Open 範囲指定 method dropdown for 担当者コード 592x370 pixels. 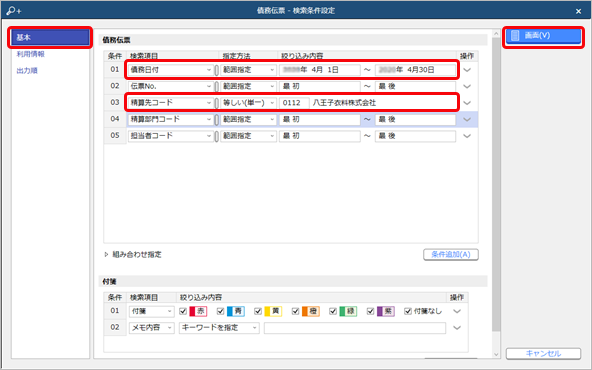pyautogui.click(x=248, y=136)
